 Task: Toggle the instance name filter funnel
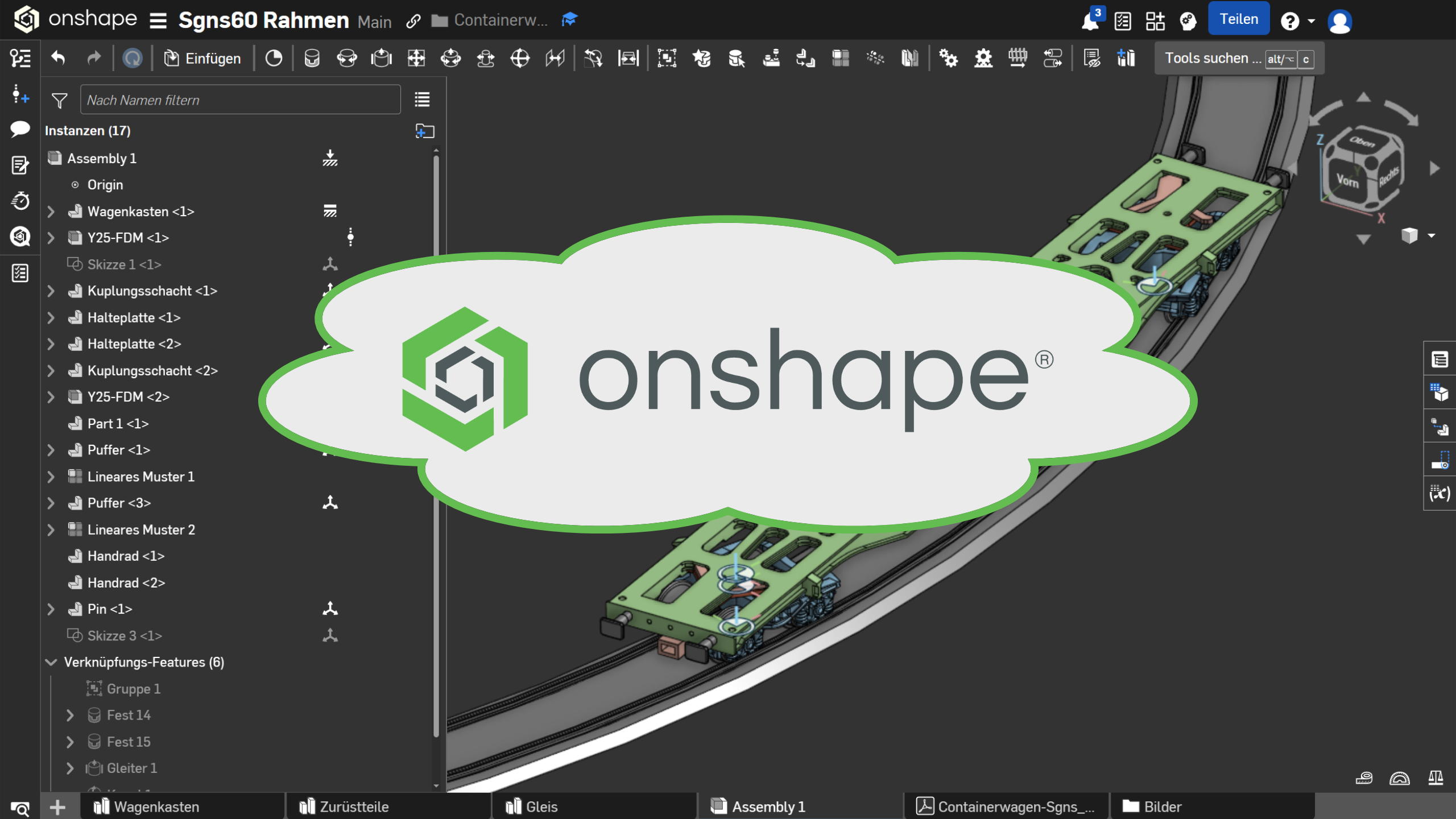(x=59, y=100)
